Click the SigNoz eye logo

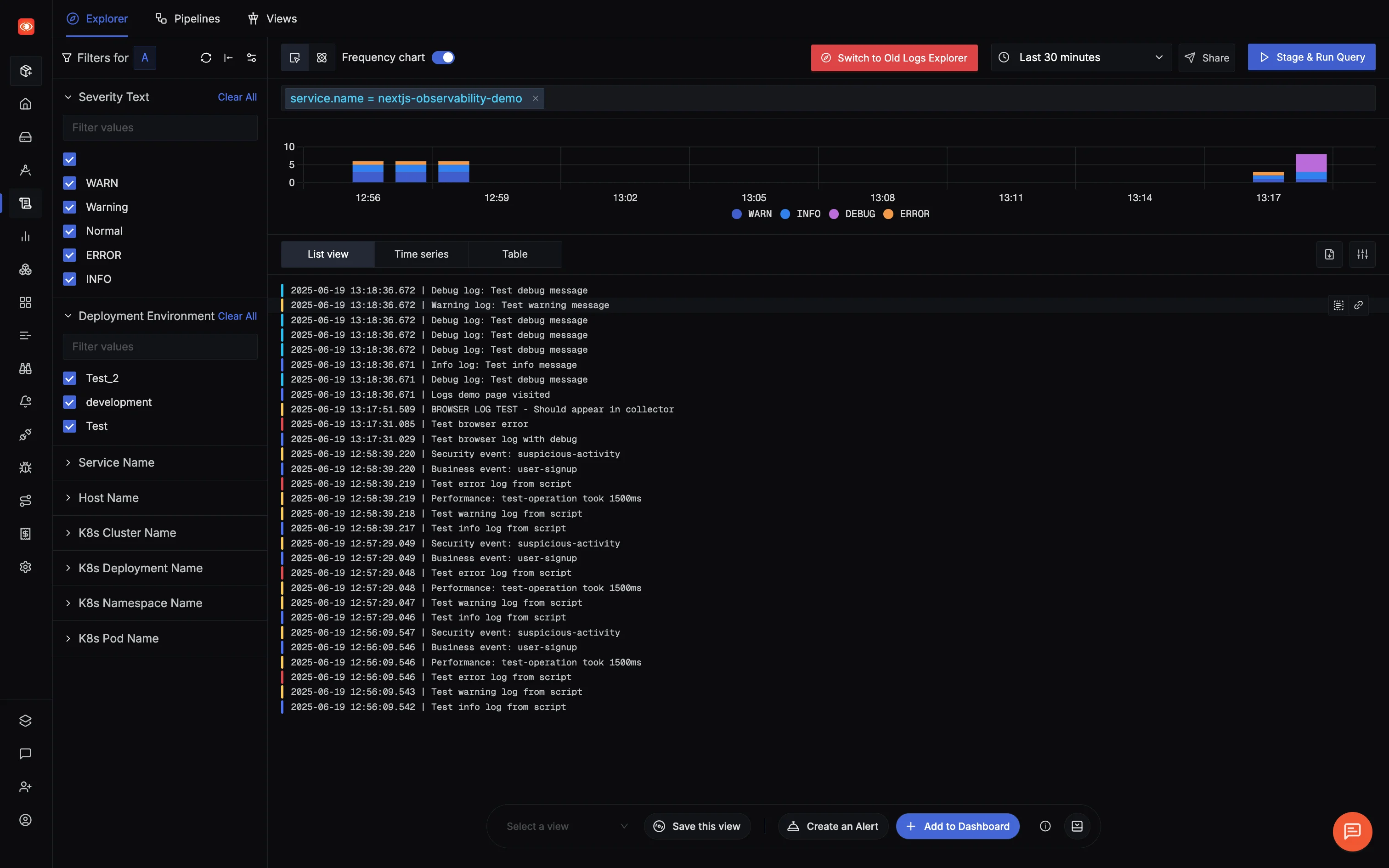point(26,27)
